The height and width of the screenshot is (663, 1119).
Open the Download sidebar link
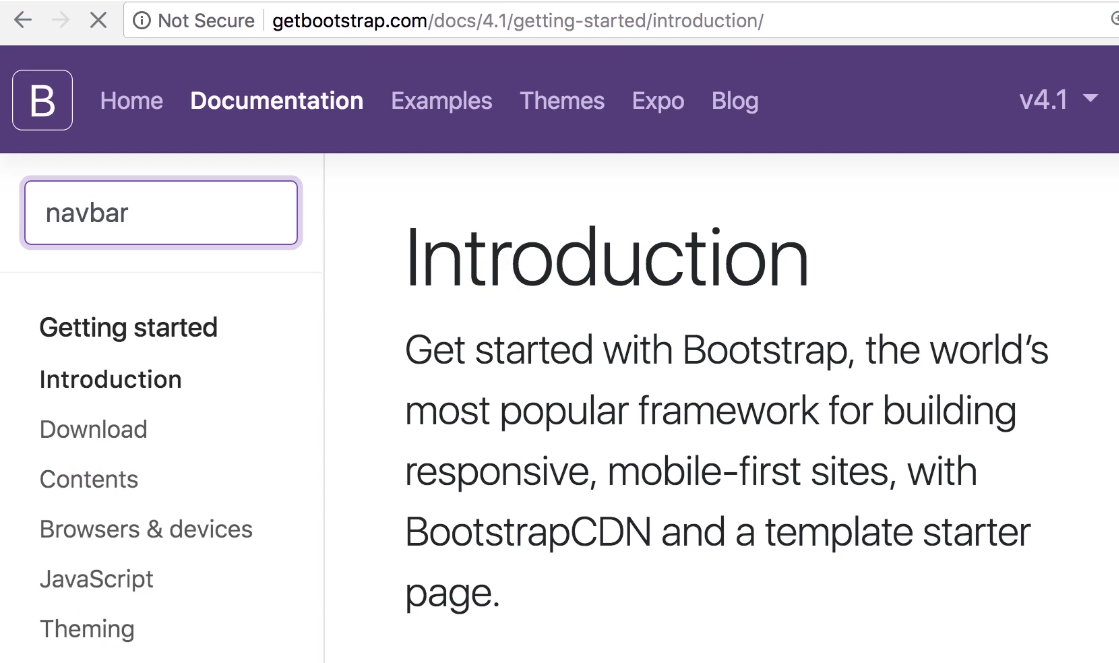(x=93, y=429)
